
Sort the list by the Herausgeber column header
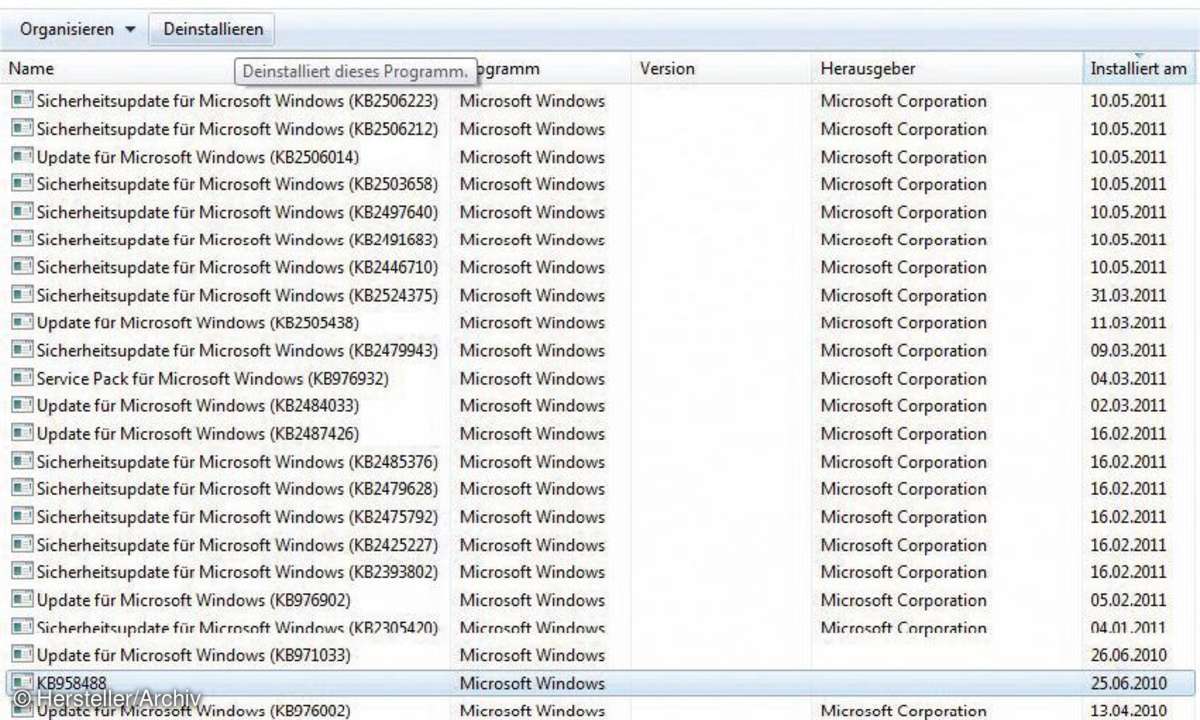[x=867, y=69]
